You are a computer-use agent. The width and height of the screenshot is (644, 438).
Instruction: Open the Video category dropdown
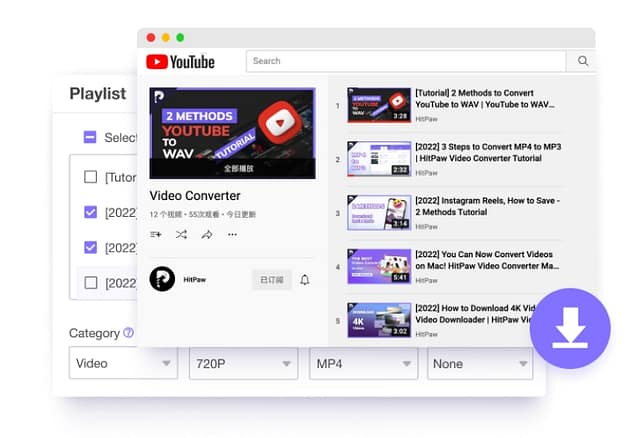coord(123,363)
